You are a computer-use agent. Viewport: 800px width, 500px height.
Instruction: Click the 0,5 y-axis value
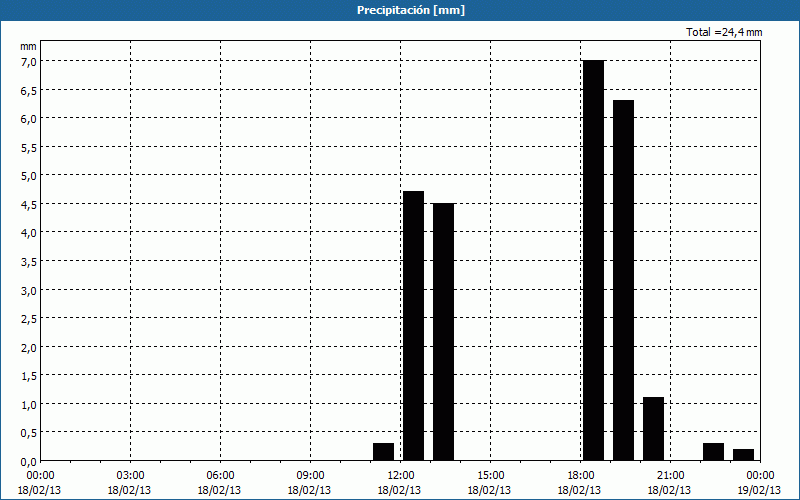[x=29, y=433]
